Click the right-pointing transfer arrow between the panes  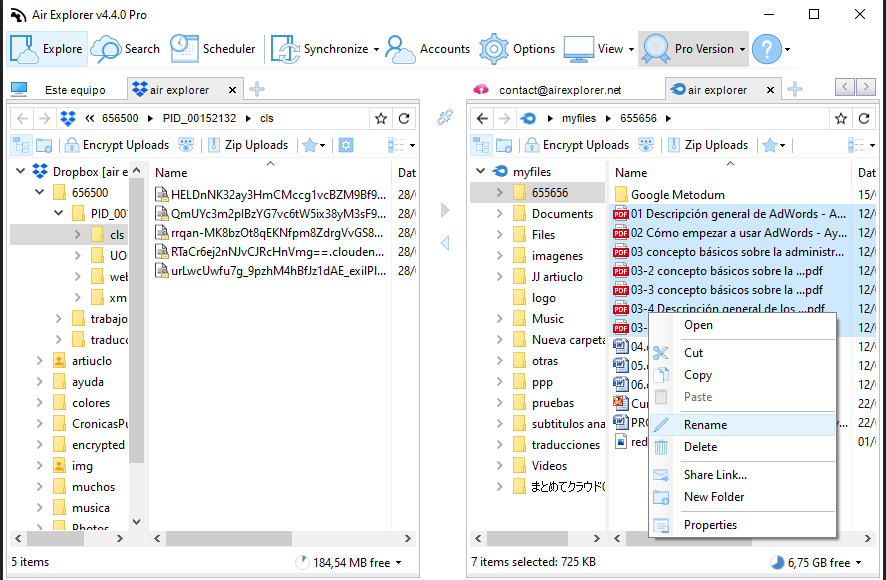tap(445, 210)
